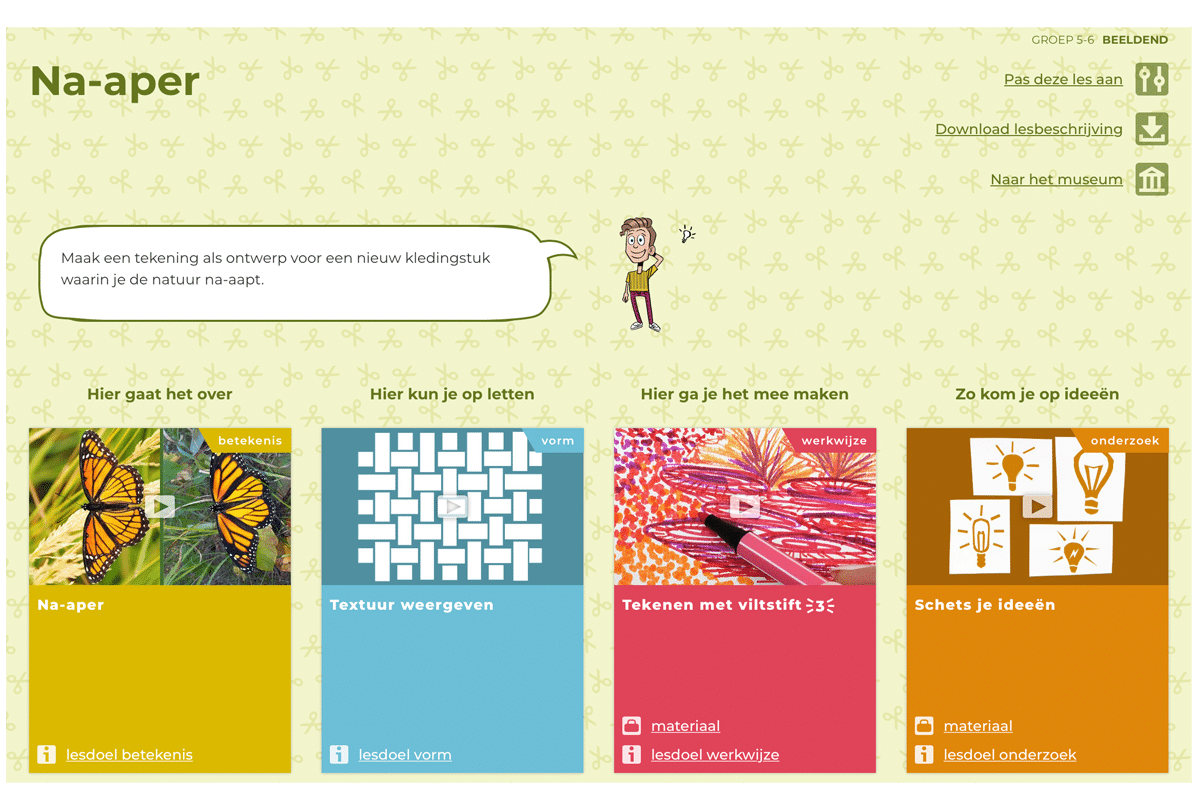Click info icon beside lesdoel onderzoek
Viewport: 1200px width, 800px height.
[x=924, y=755]
